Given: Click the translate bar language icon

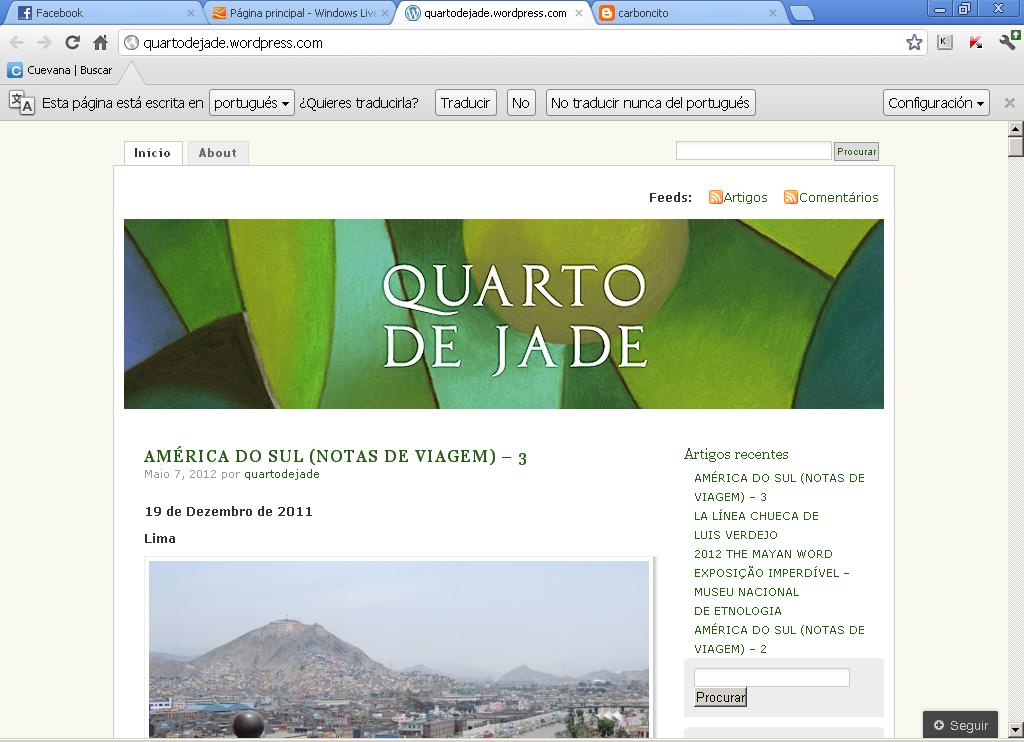Looking at the screenshot, I should click(x=22, y=103).
